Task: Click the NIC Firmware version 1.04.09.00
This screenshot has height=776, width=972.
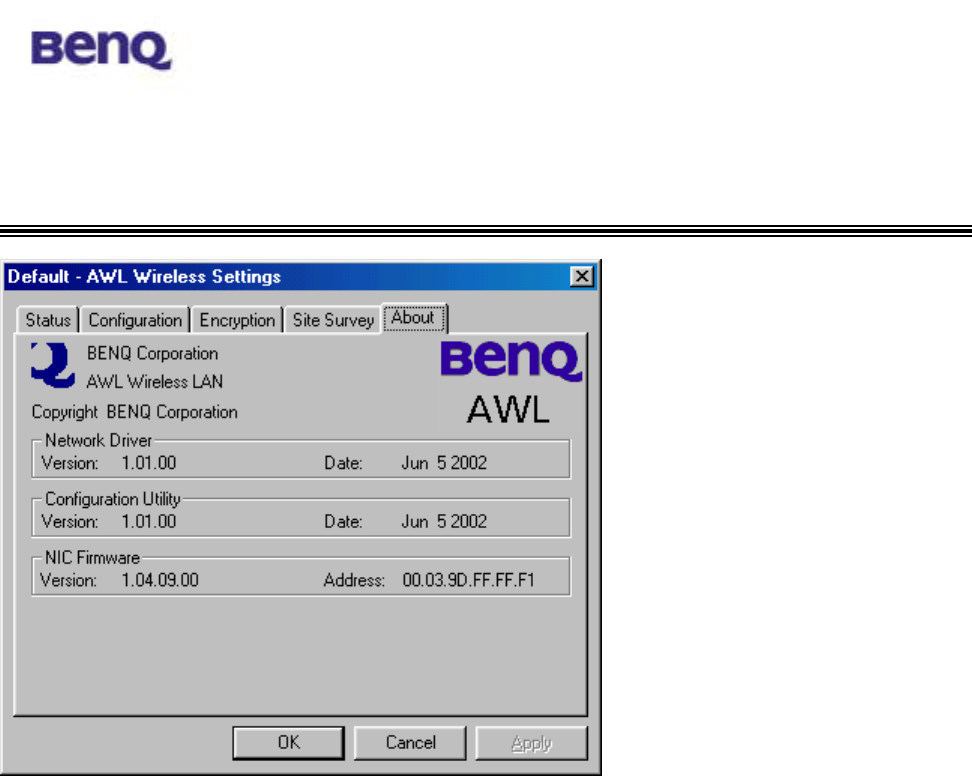Action: coord(160,580)
